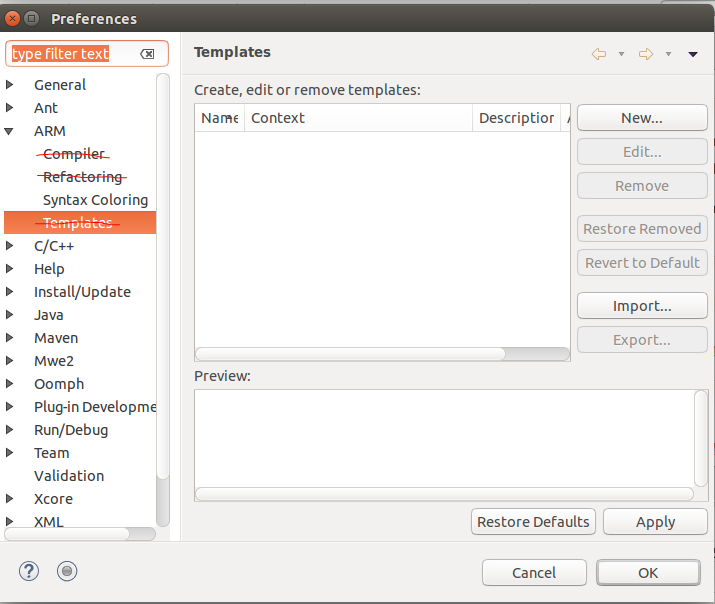715x604 pixels.
Task: Expand the Mwe2 node
Action: pos(9,361)
